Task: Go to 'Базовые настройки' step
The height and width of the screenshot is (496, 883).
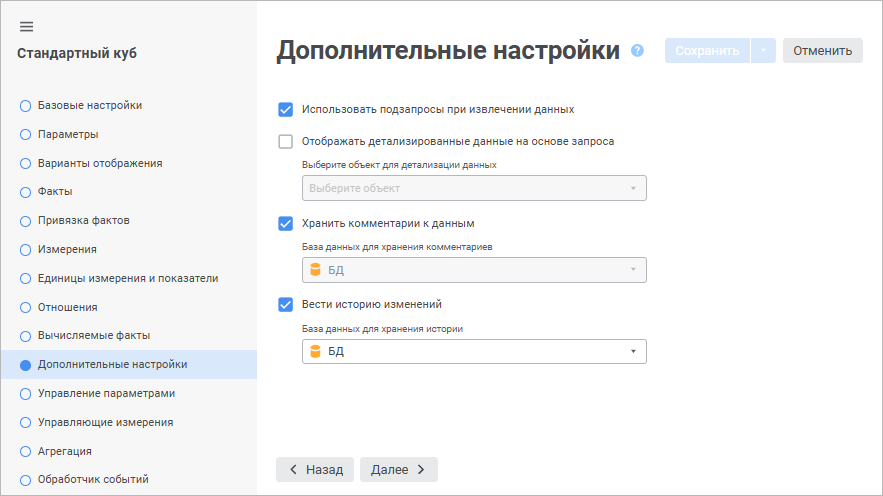Action: click(x=90, y=105)
